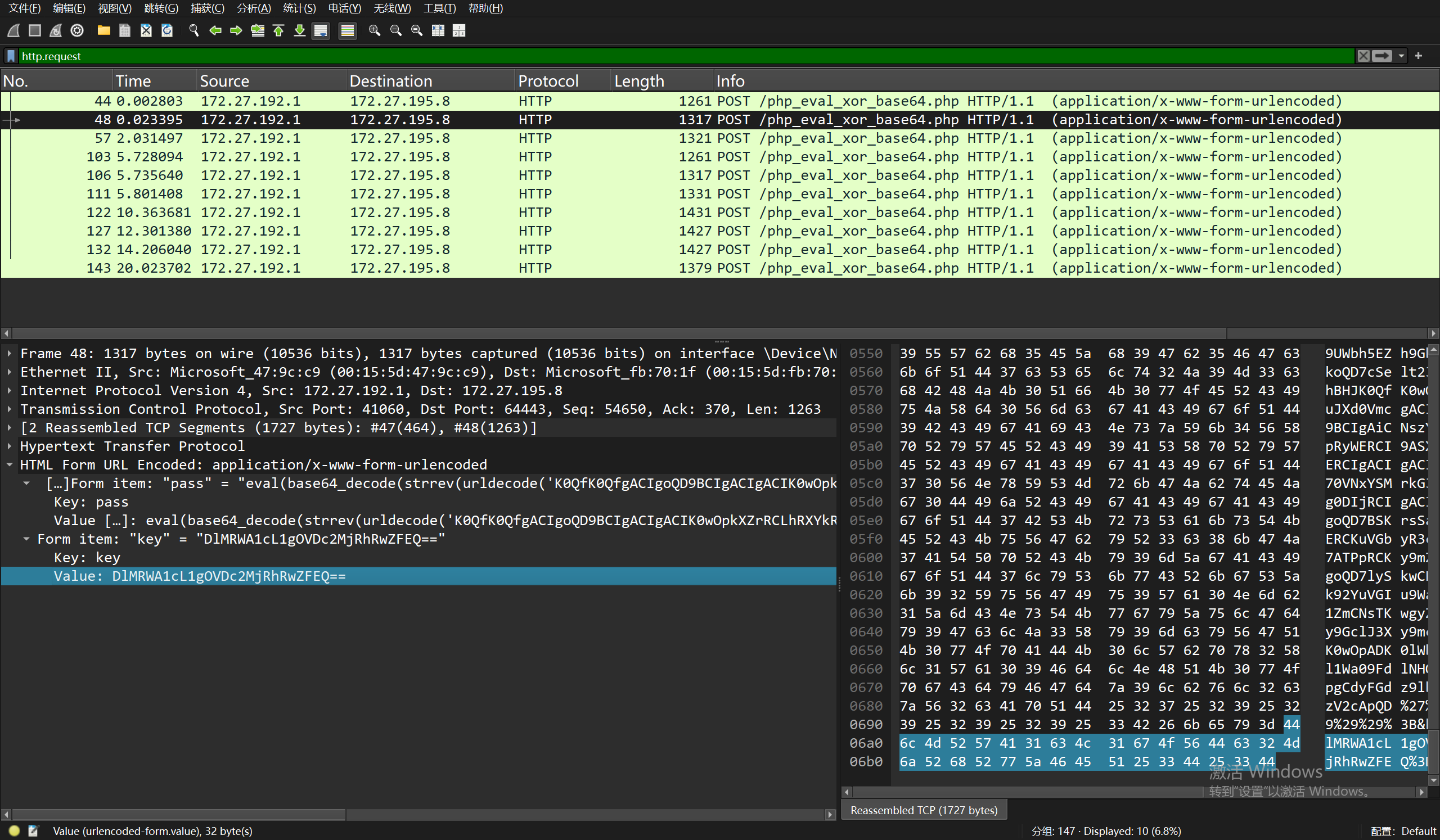This screenshot has height=840, width=1440.
Task: Start a new capture with shark fin
Action: click(x=13, y=30)
